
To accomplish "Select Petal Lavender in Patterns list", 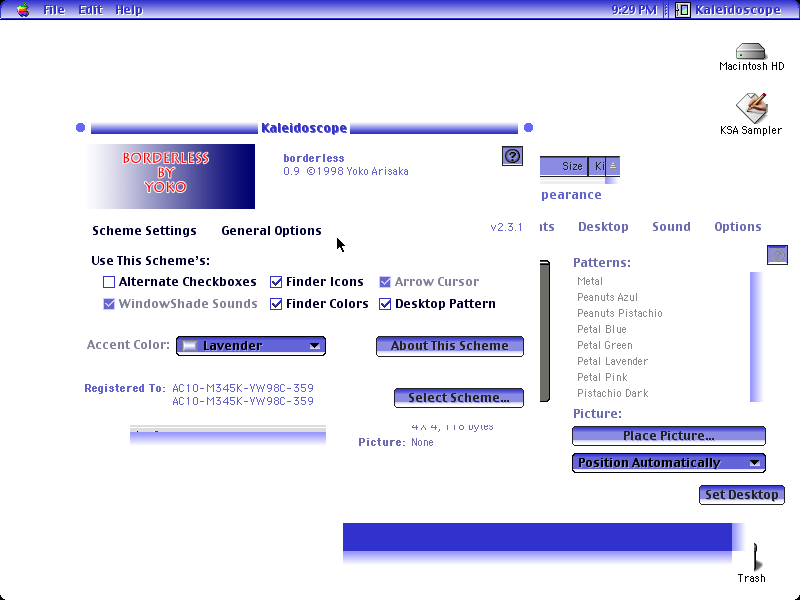I will click(612, 361).
